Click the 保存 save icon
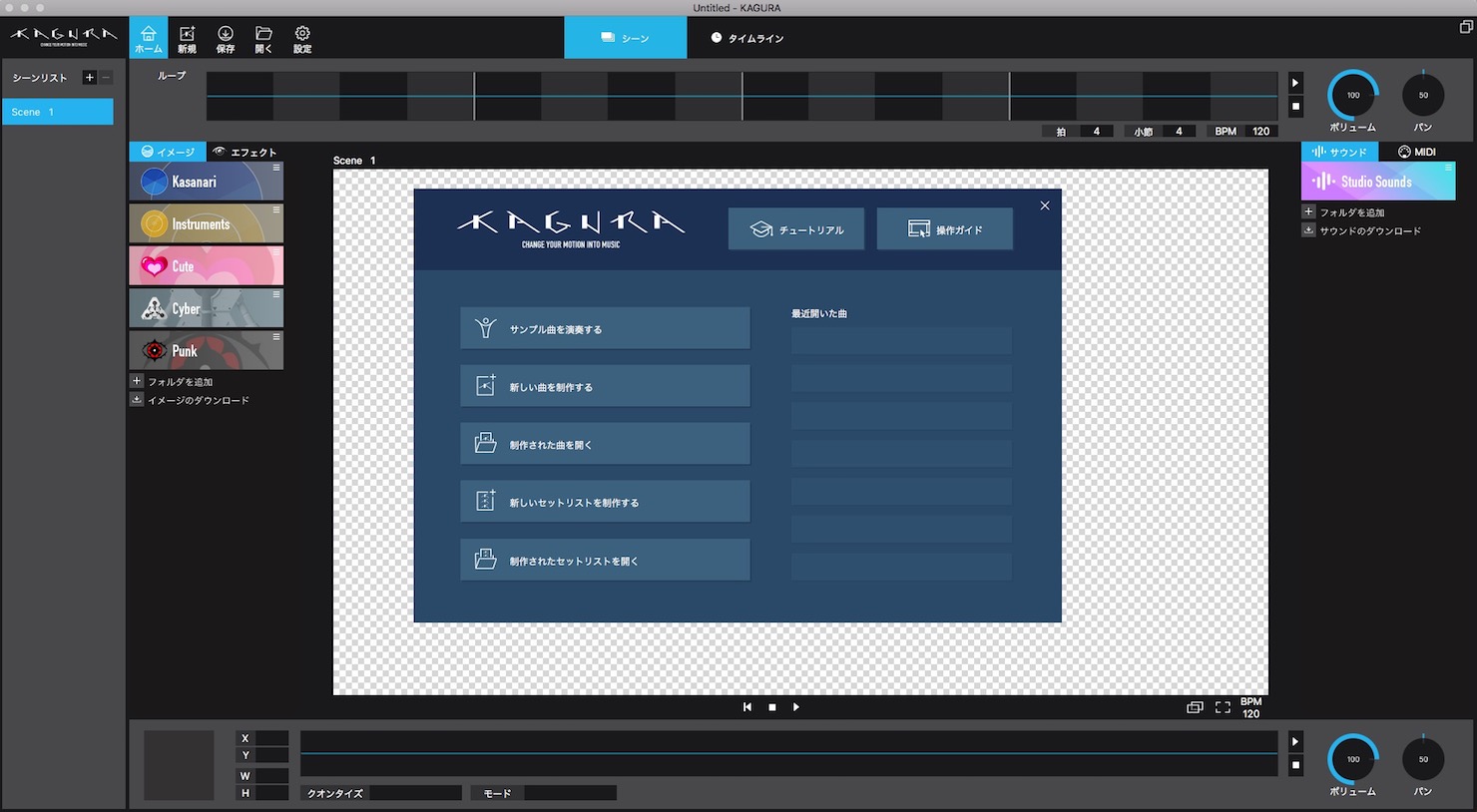The width and height of the screenshot is (1477, 812). pyautogui.click(x=226, y=39)
